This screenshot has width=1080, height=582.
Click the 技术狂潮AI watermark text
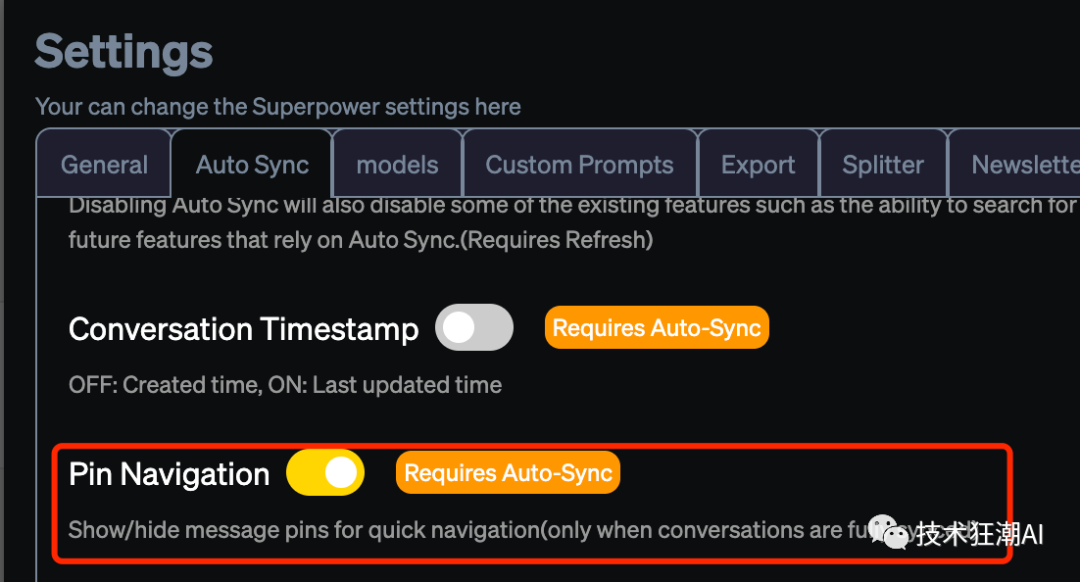pyautogui.click(x=979, y=534)
